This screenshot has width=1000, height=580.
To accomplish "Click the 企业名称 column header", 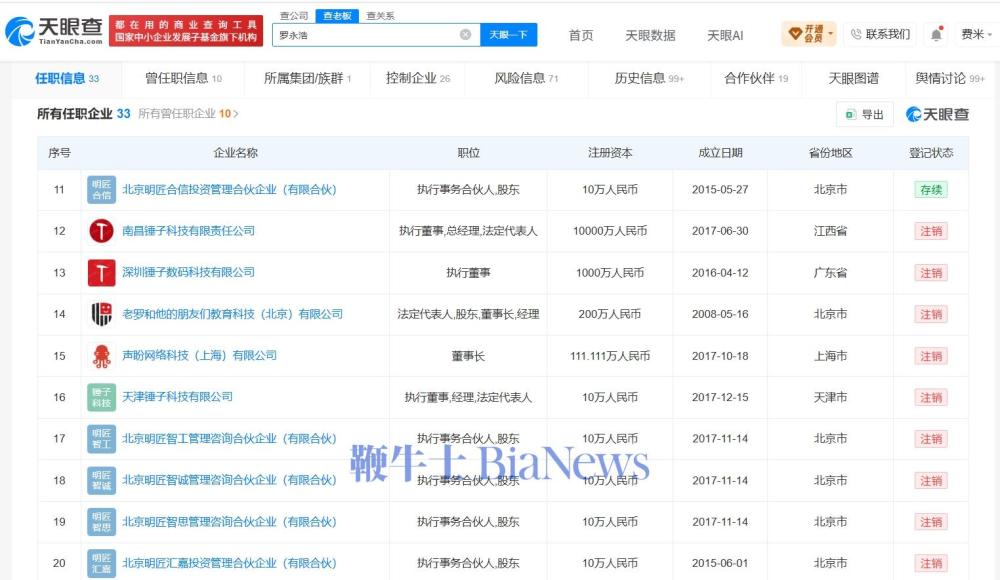I will pyautogui.click(x=235, y=153).
